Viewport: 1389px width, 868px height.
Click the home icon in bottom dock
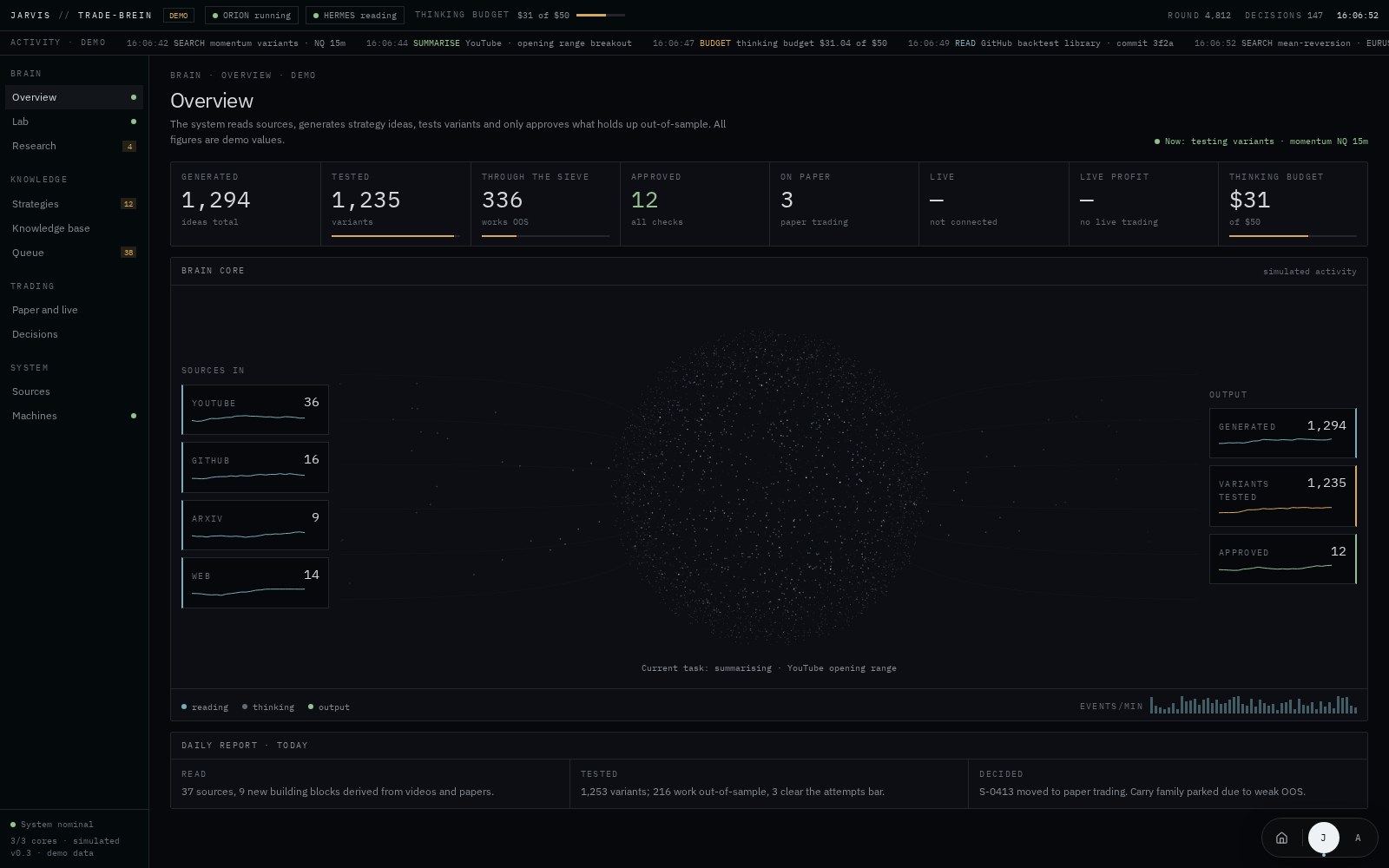(1281, 838)
